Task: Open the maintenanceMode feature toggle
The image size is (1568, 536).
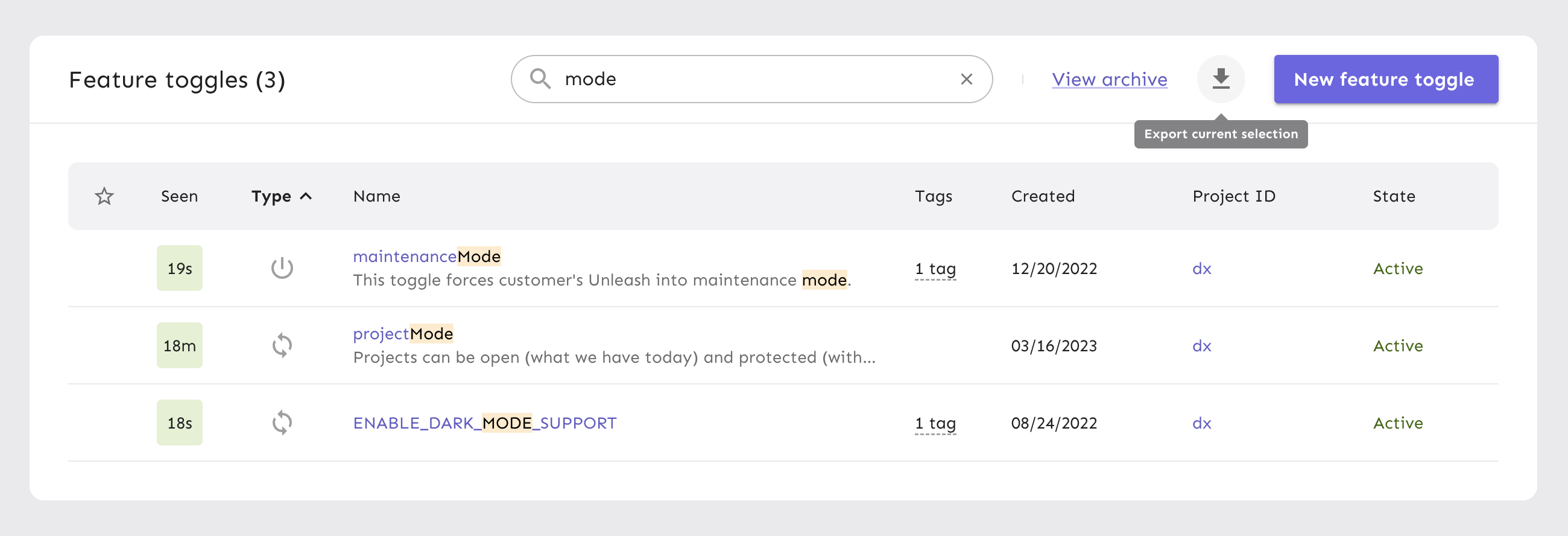Action: 426,256
